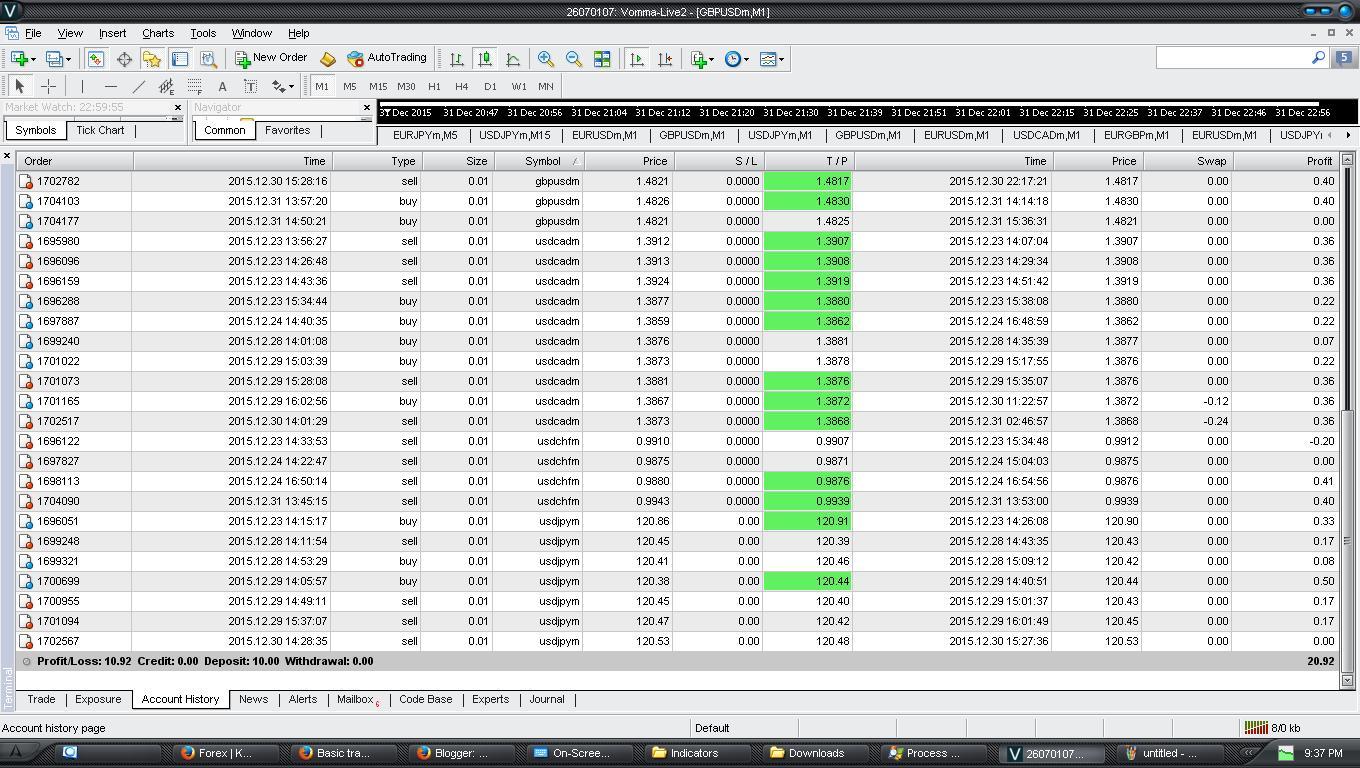Image resolution: width=1360 pixels, height=768 pixels.
Task: Select the H4 timeframe button
Action: pyautogui.click(x=461, y=86)
